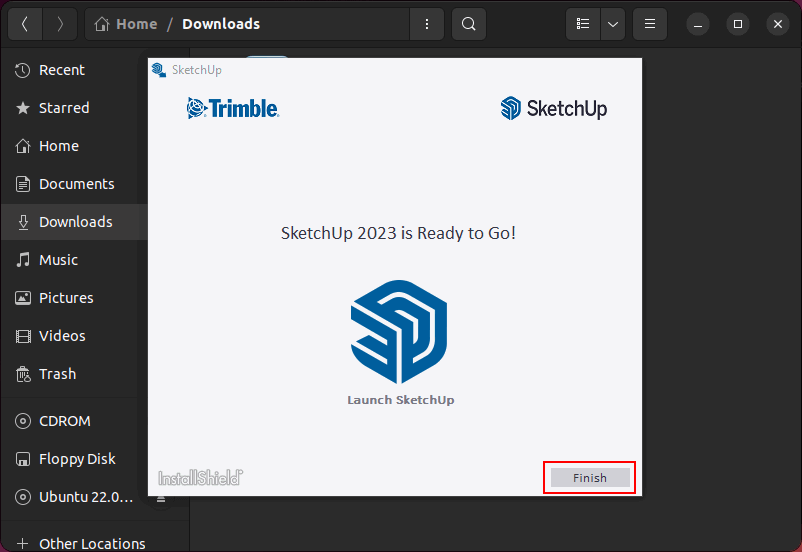Close the Files window
Screen dimensions: 802x552
point(777,24)
